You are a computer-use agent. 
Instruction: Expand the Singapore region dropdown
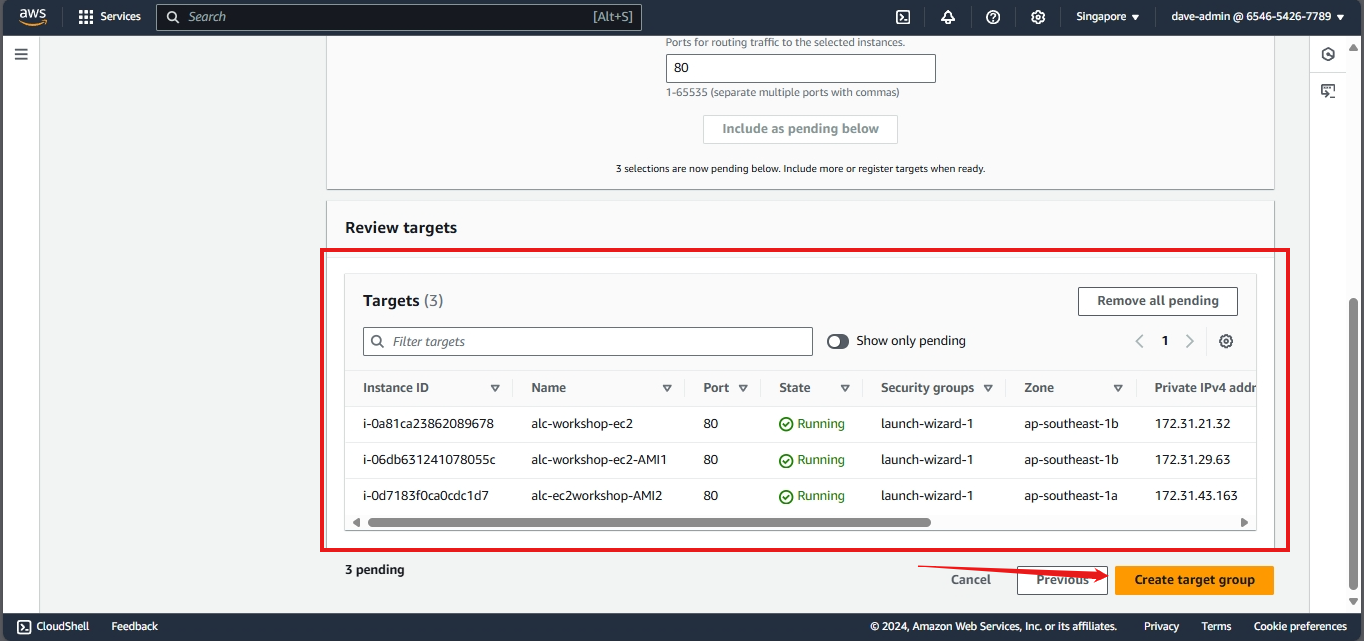point(1107,17)
